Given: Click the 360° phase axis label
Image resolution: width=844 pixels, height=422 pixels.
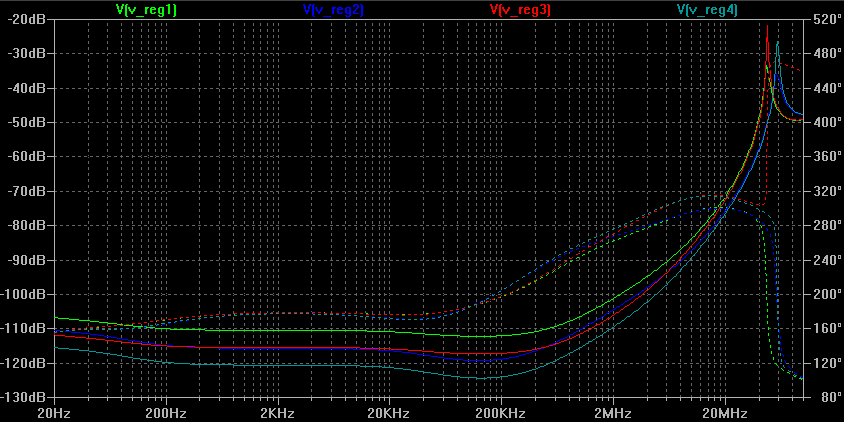Looking at the screenshot, I should (x=826, y=157).
